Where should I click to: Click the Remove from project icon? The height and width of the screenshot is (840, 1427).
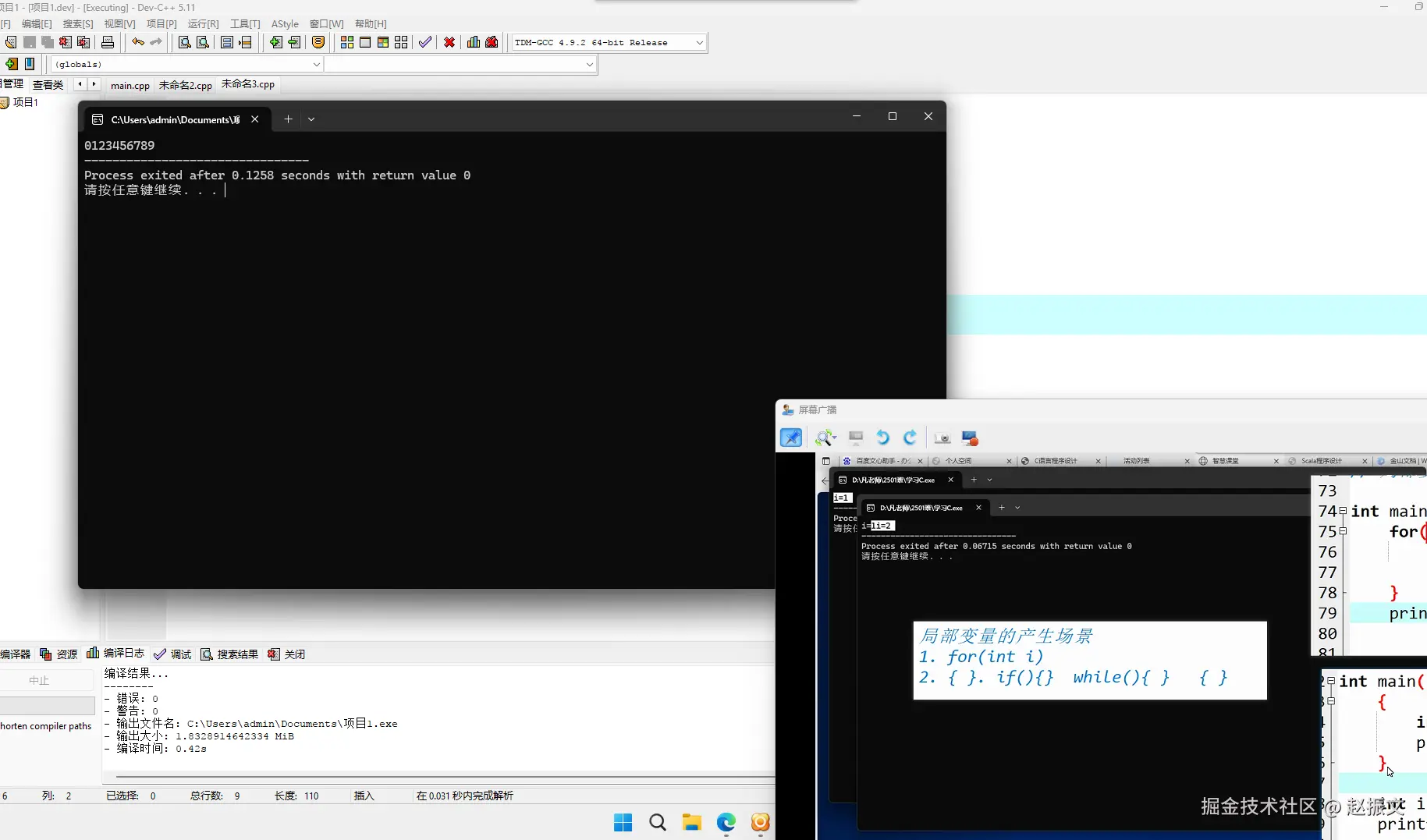coord(294,42)
